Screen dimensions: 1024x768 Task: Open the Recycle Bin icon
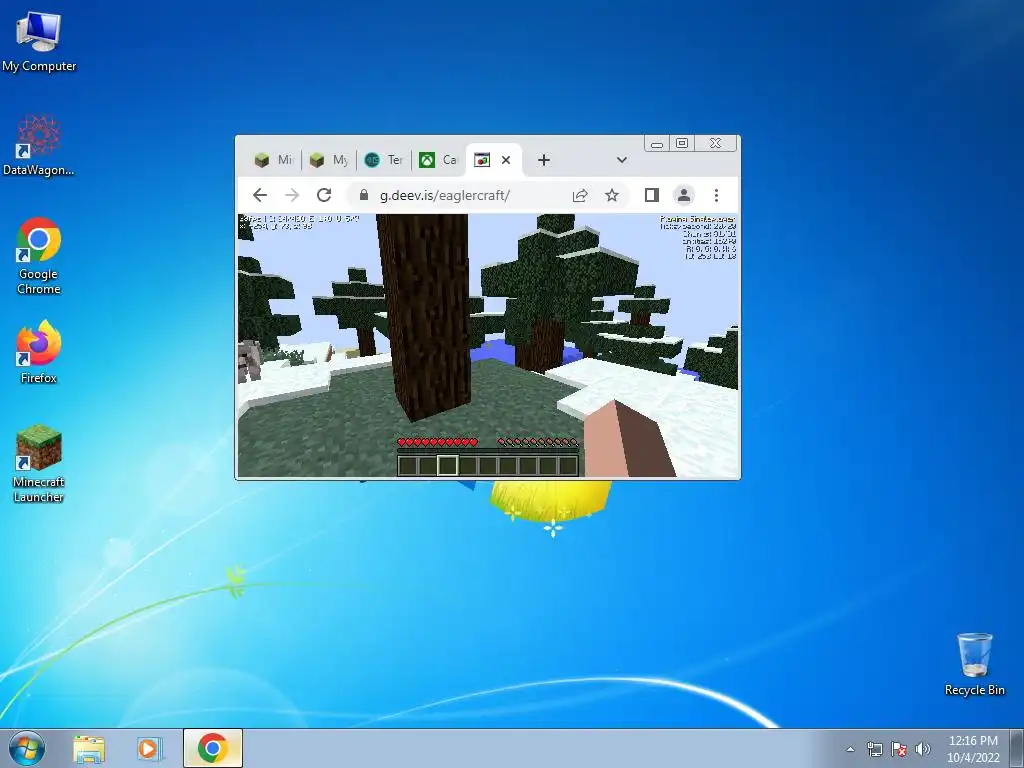pos(974,664)
